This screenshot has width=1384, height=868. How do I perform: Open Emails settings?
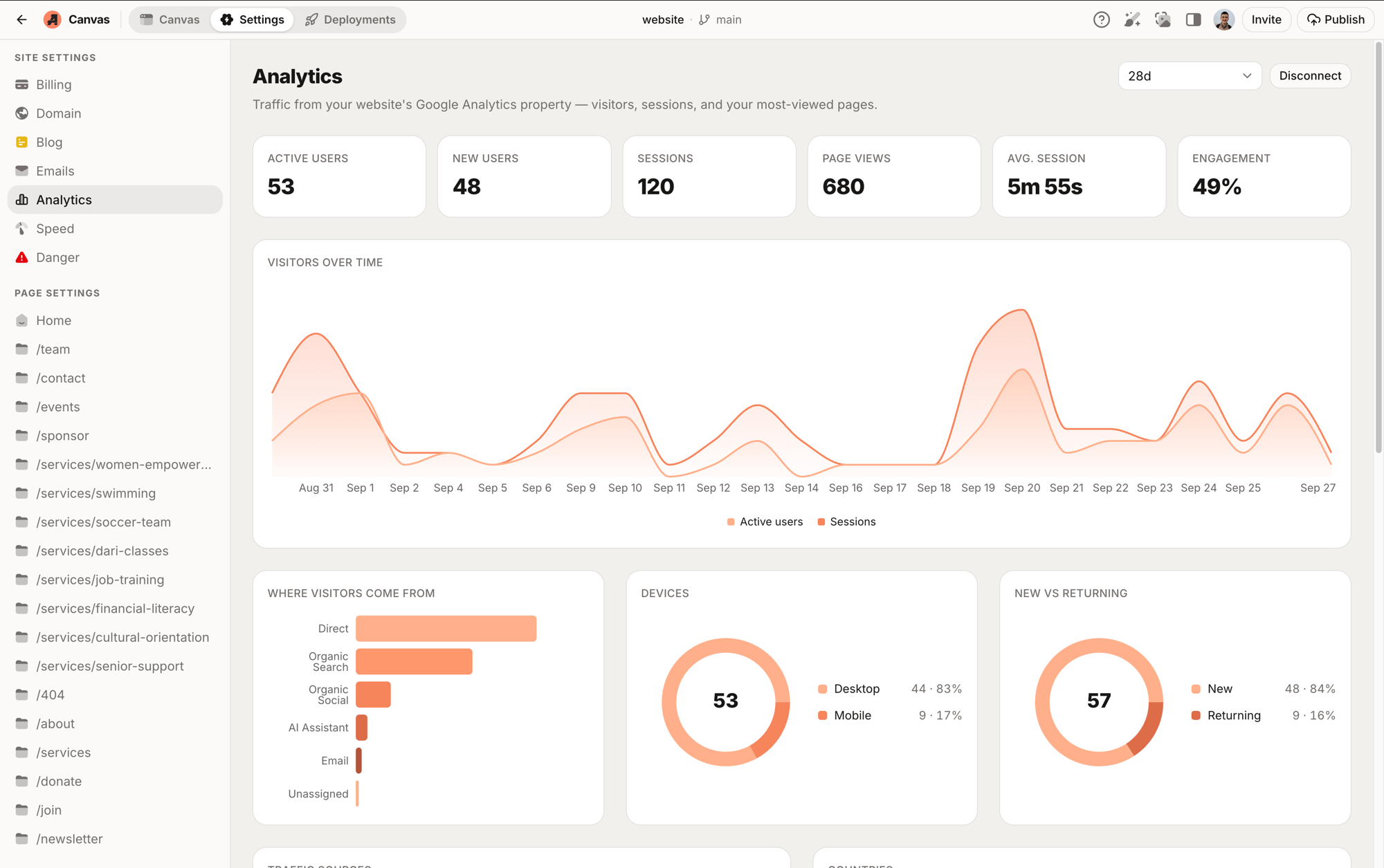click(x=115, y=171)
